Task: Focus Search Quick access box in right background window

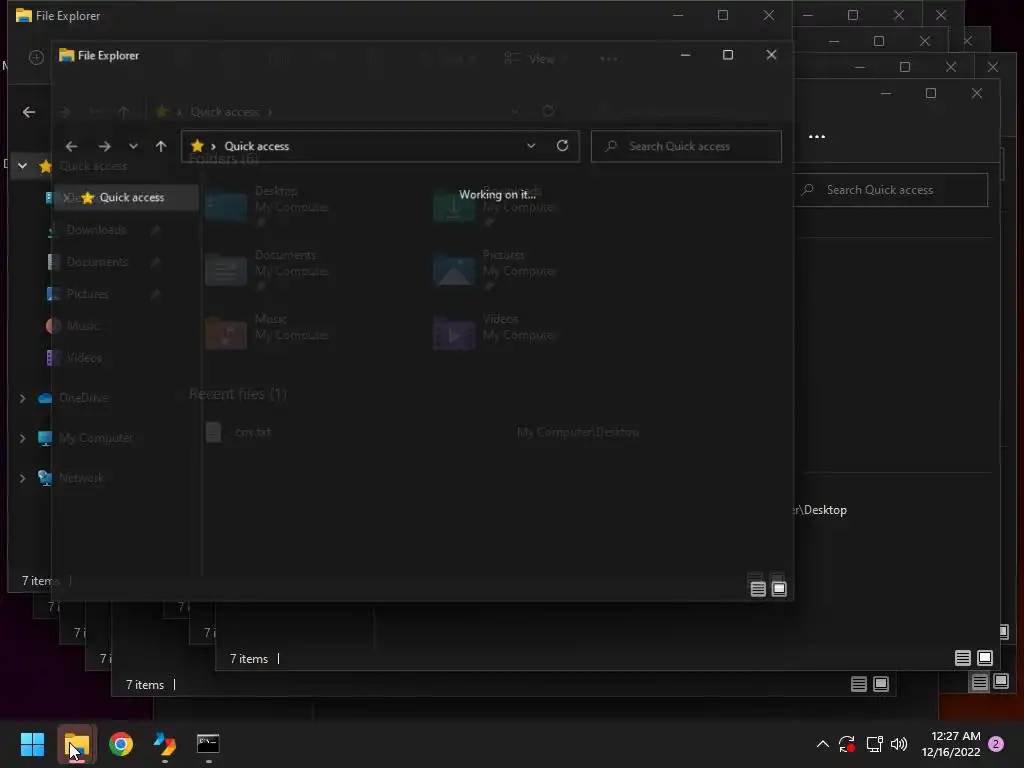Action: 891,190
